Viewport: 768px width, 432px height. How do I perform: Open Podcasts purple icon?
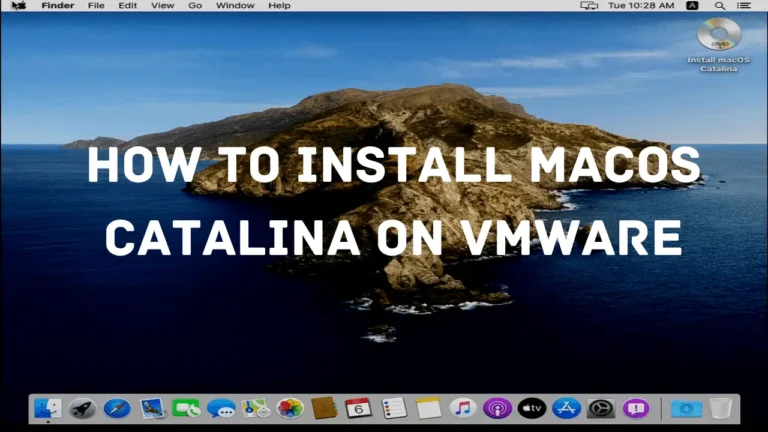pyautogui.click(x=497, y=408)
